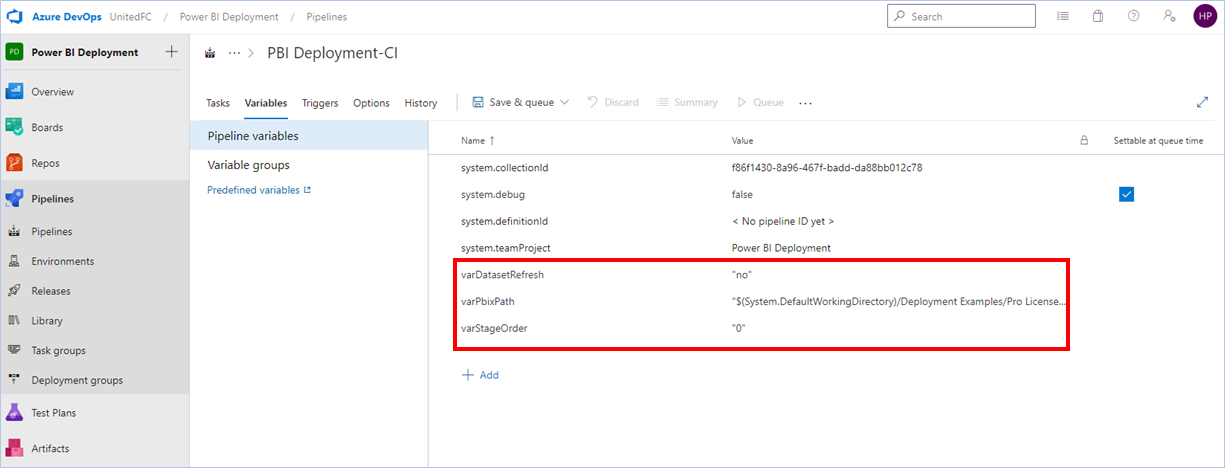1225x468 pixels.
Task: Open the user settings icon in header
Action: point(1169,16)
